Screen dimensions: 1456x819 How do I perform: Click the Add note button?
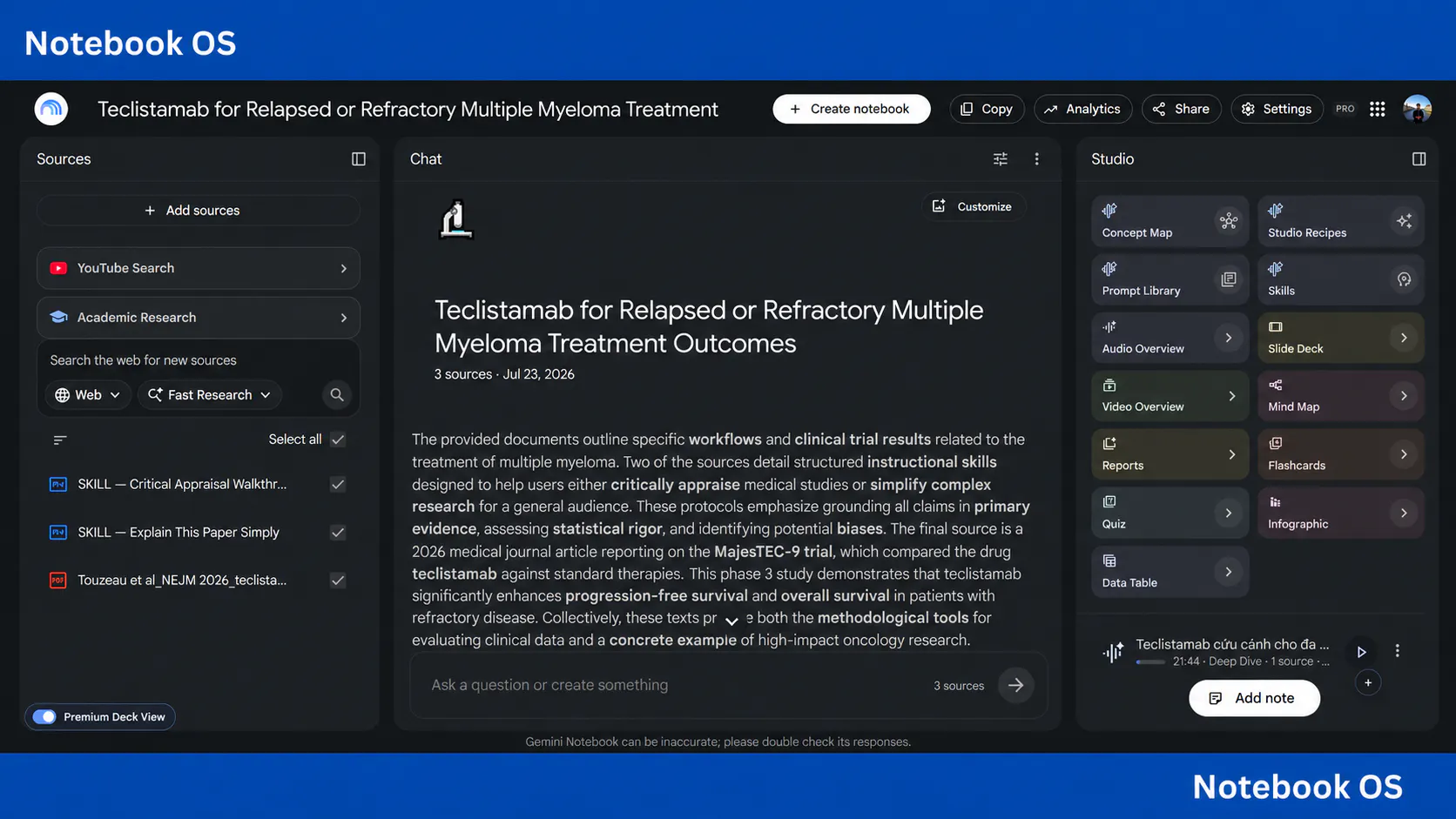click(1254, 698)
